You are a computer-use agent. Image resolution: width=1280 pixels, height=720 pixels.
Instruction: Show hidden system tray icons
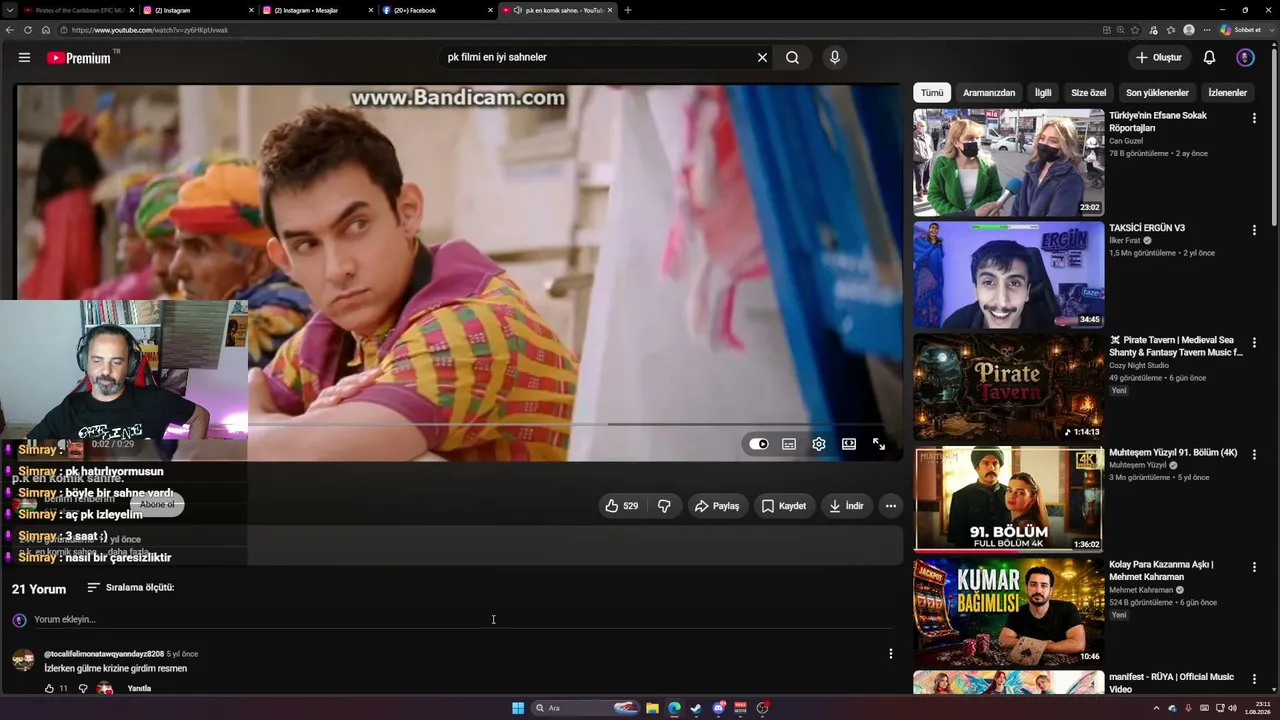tap(1157, 708)
